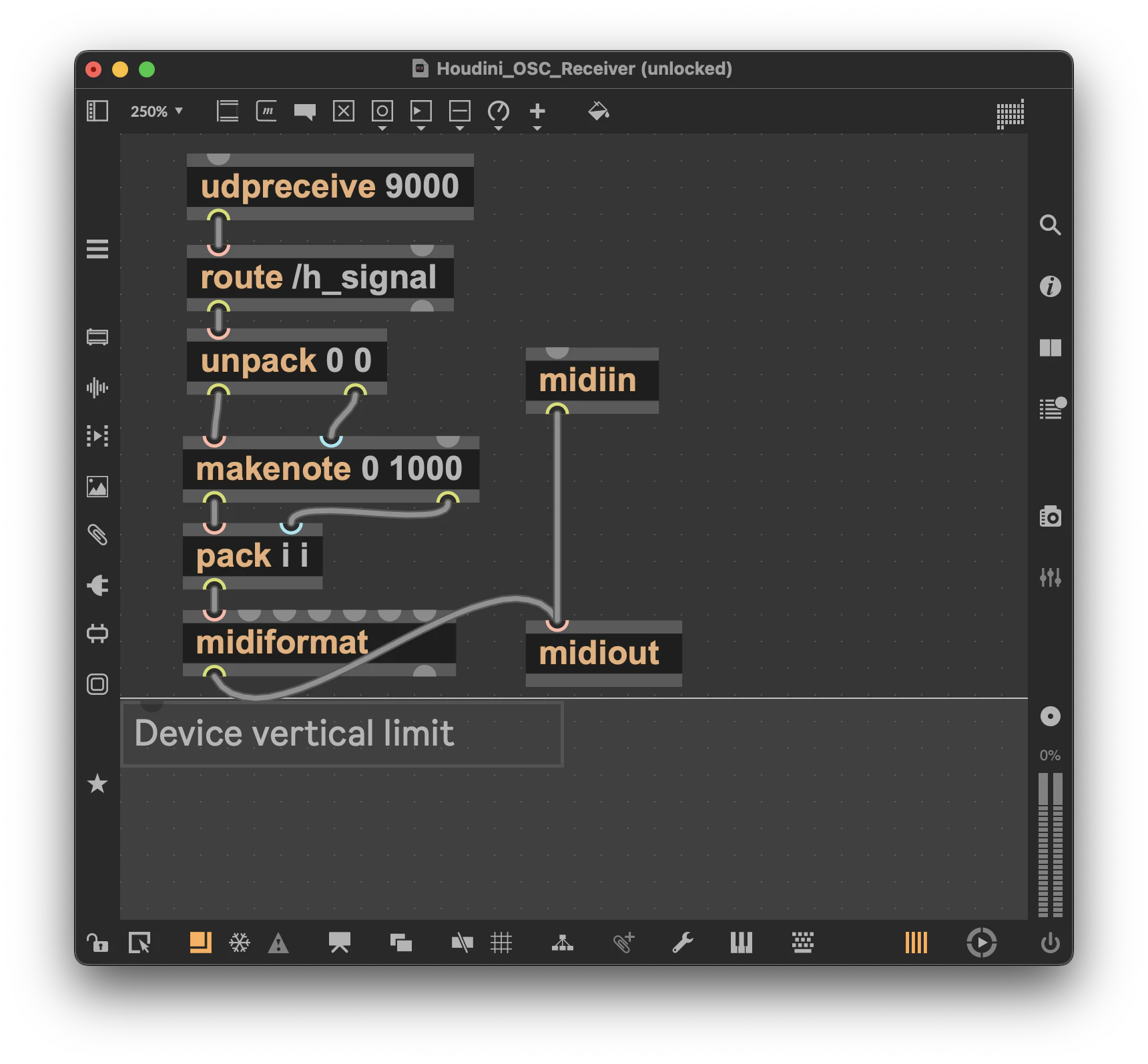Toggle presentation mode easel icon

(x=340, y=943)
